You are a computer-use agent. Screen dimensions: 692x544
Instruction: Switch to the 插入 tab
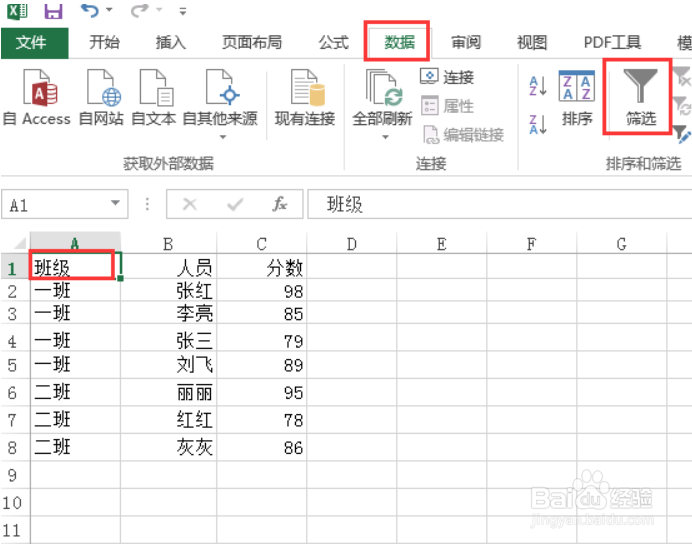pos(170,43)
